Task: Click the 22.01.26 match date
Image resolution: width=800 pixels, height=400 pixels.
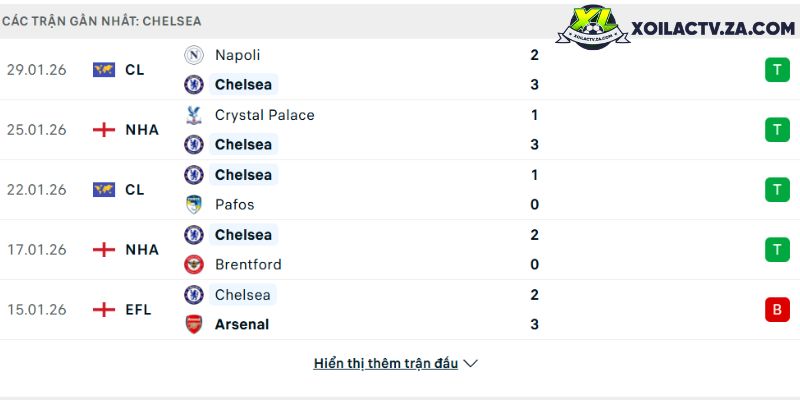Action: 36,190
